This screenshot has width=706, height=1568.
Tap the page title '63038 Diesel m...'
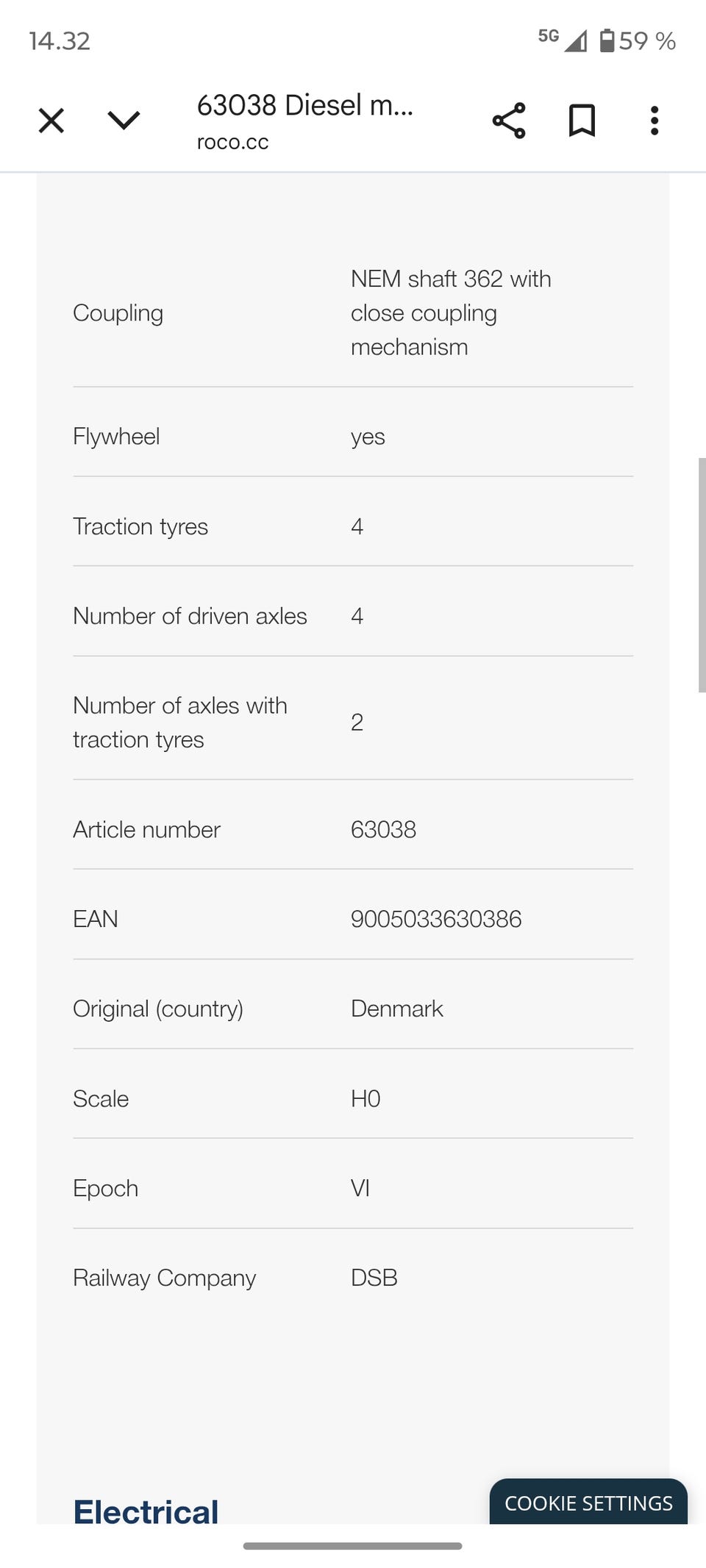[304, 105]
